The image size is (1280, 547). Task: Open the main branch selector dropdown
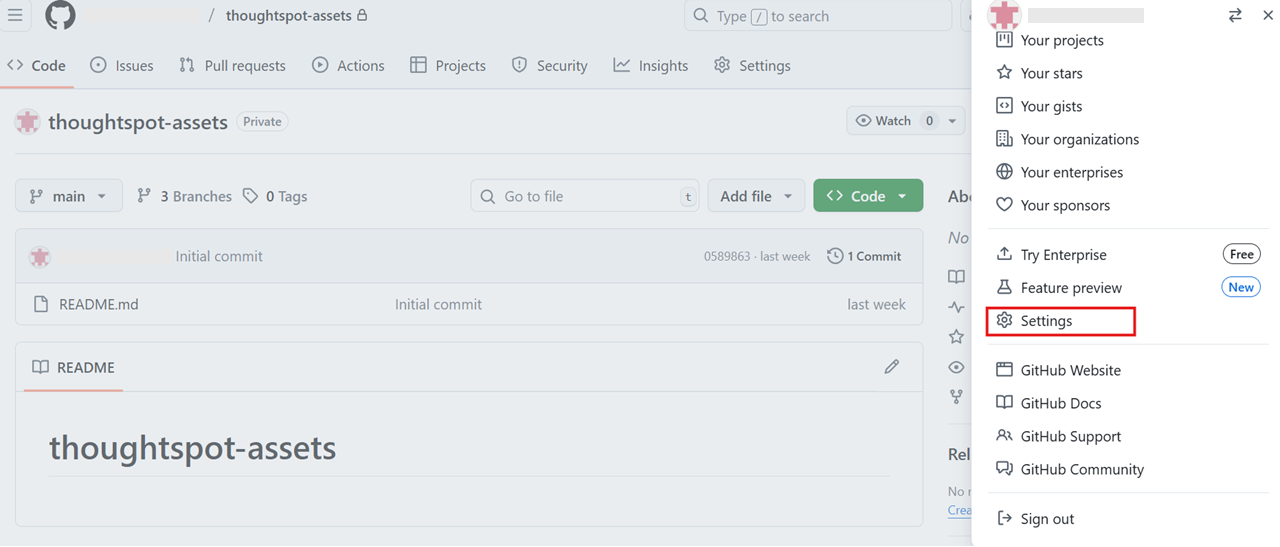pos(69,196)
